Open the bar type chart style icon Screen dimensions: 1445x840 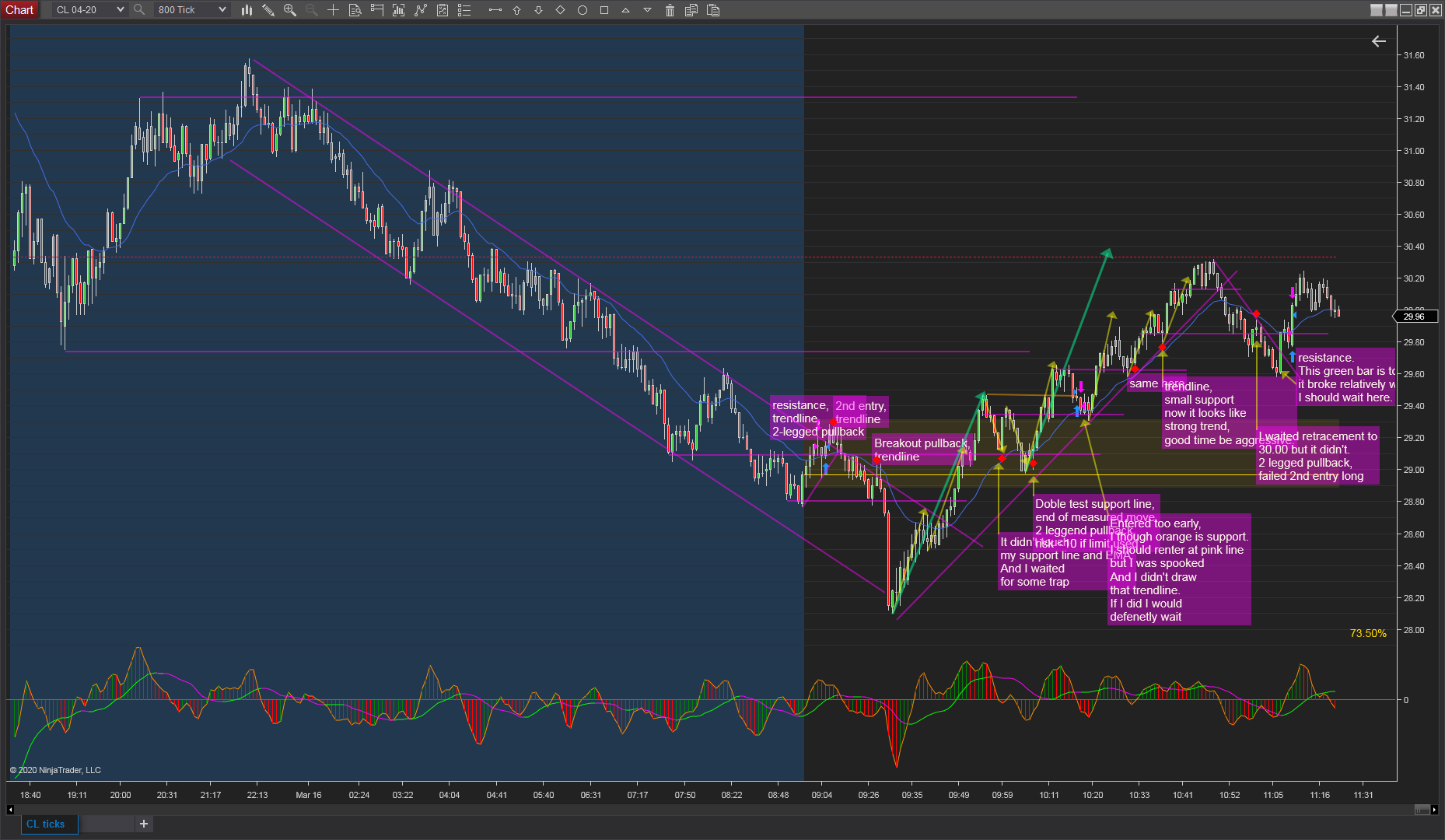click(247, 10)
